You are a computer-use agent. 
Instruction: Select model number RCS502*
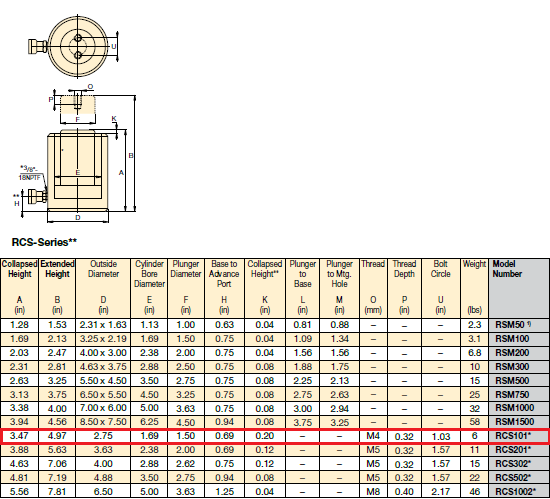pos(513,478)
